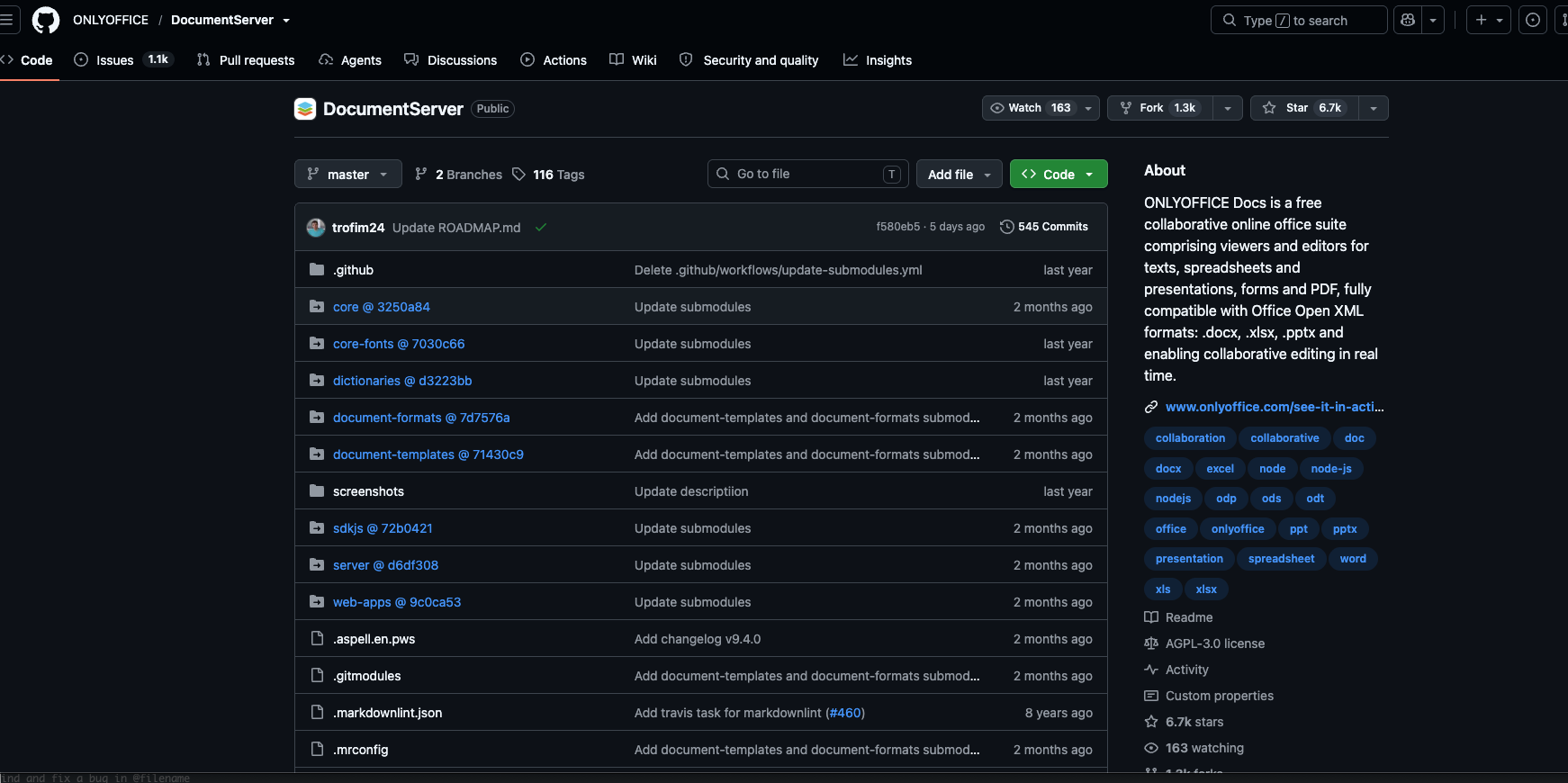Select the spreadsheet topic tag
Screen dimensions: 1568x783
(1282, 559)
